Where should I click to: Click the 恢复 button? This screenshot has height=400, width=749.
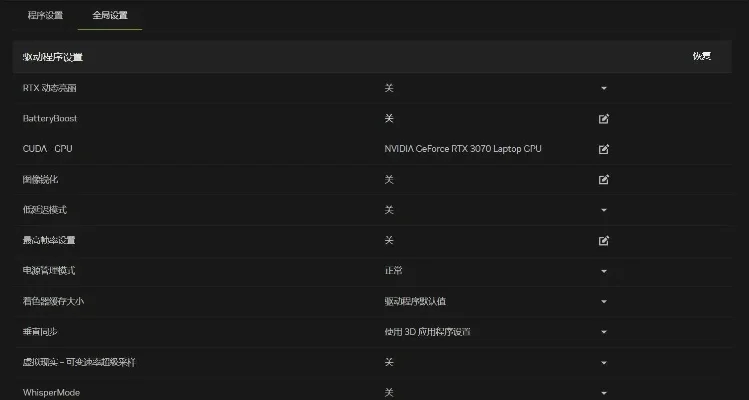tap(702, 56)
